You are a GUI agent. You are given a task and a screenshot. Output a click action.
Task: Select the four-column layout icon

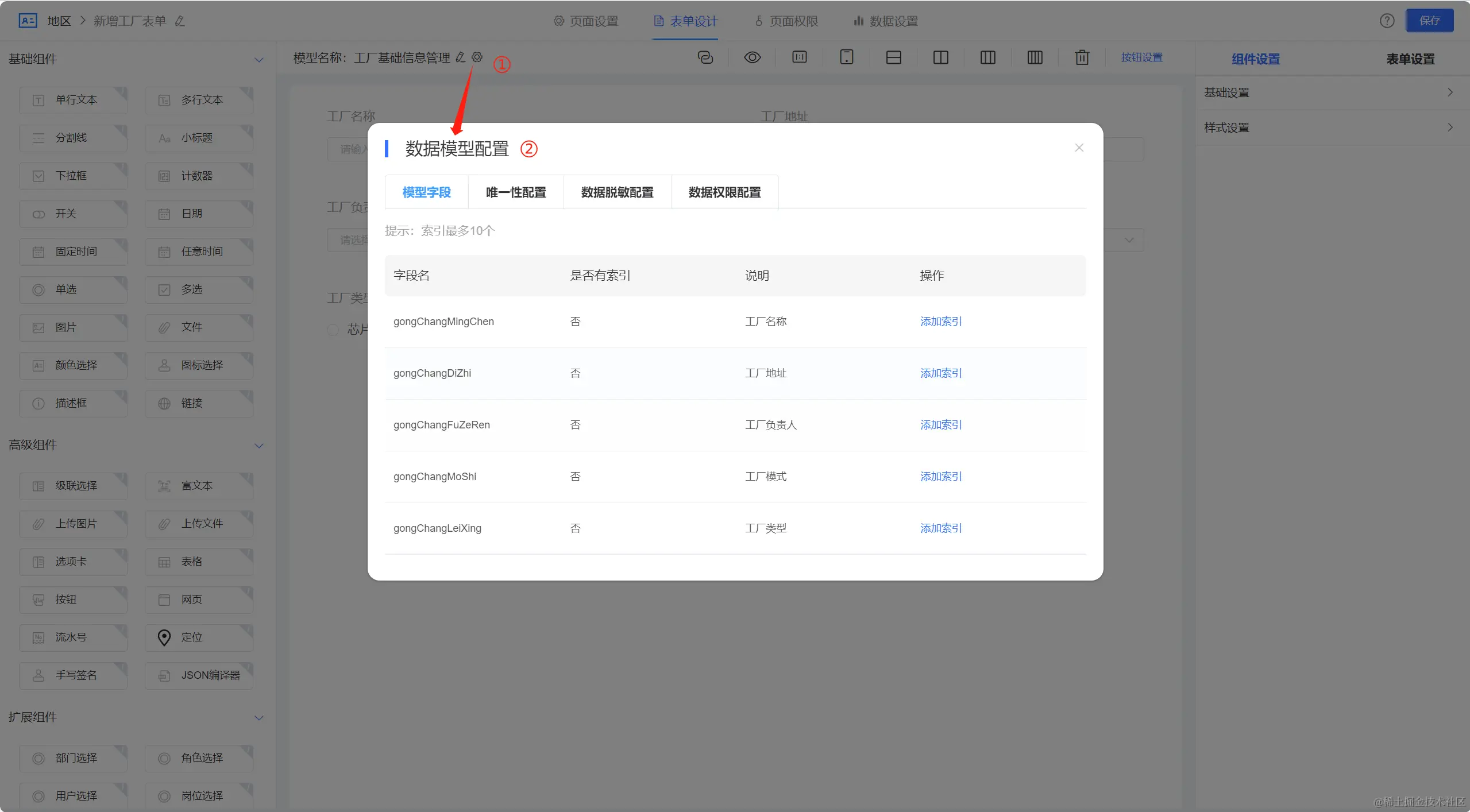pos(1035,57)
